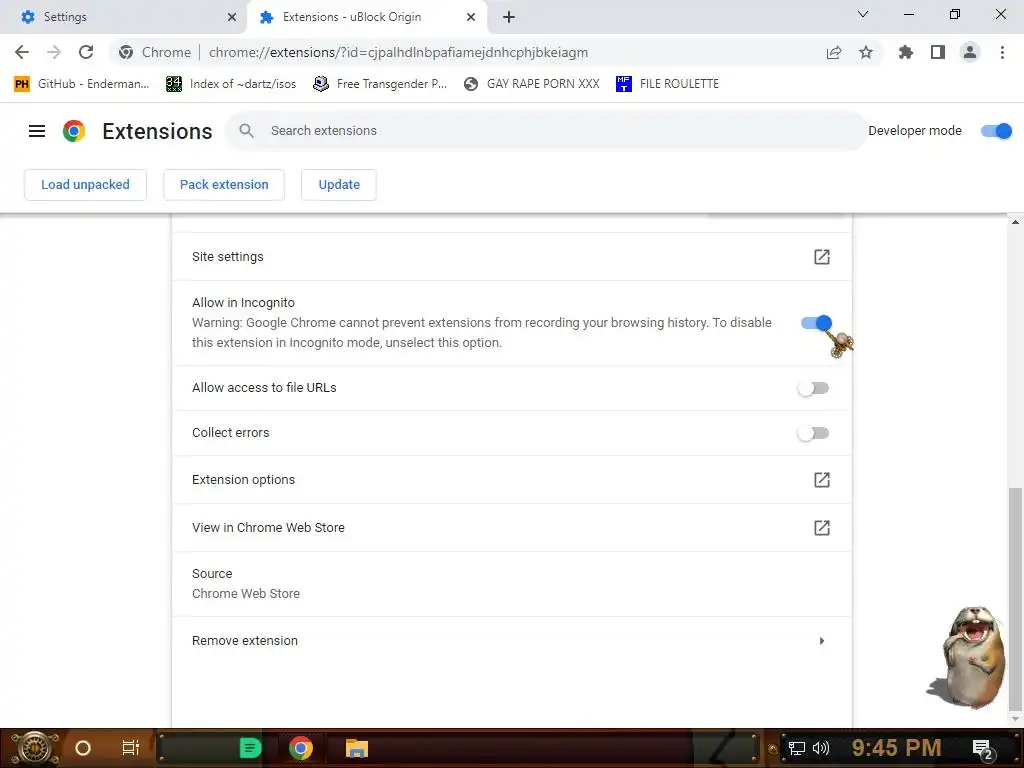
Task: Open the side panel
Action: pos(938,52)
